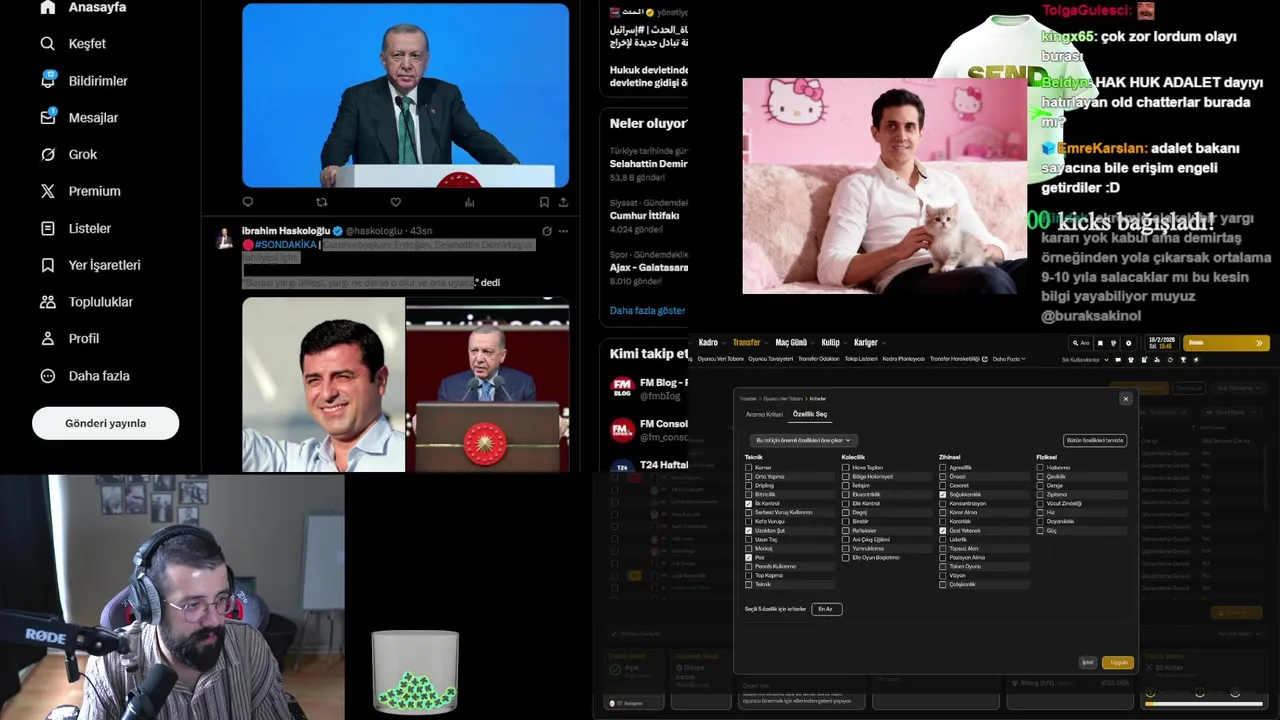Close the Özellik Seç dialog with X
This screenshot has height=720, width=1280.
pos(1125,399)
